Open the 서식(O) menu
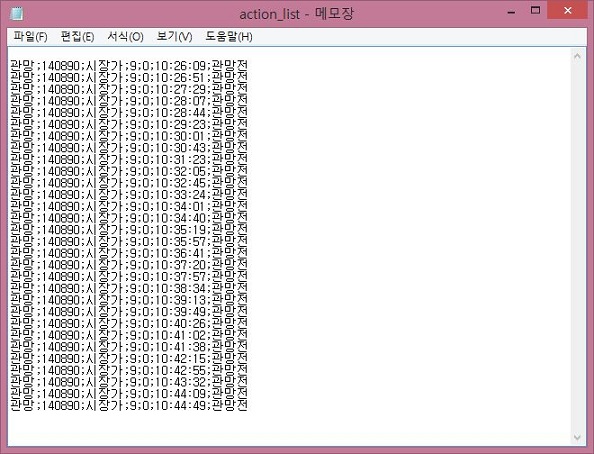The height and width of the screenshot is (454, 594). click(125, 37)
